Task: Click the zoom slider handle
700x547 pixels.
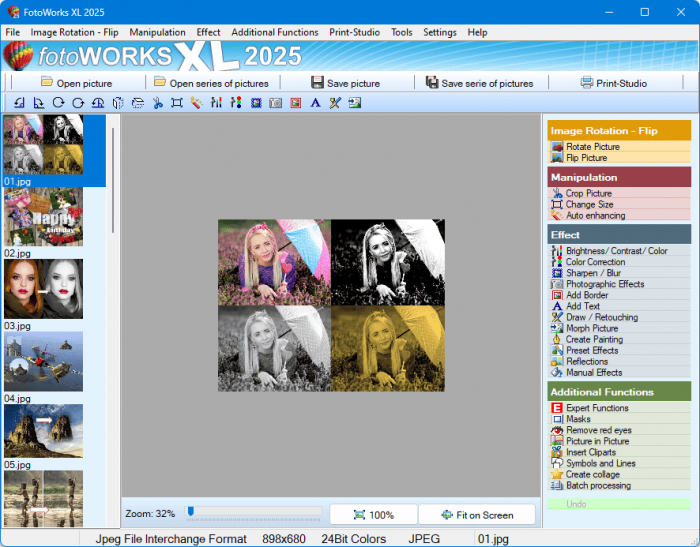Action: click(x=190, y=512)
